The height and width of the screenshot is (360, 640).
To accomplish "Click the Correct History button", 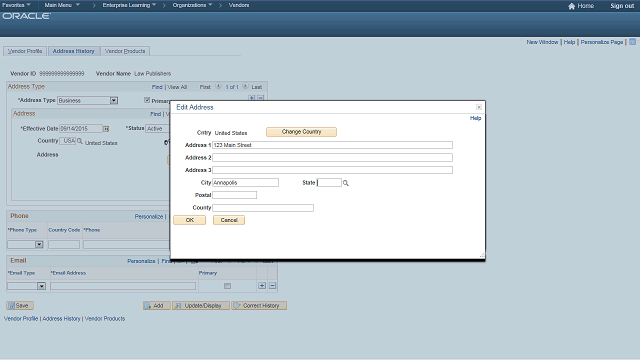I will tap(259, 305).
